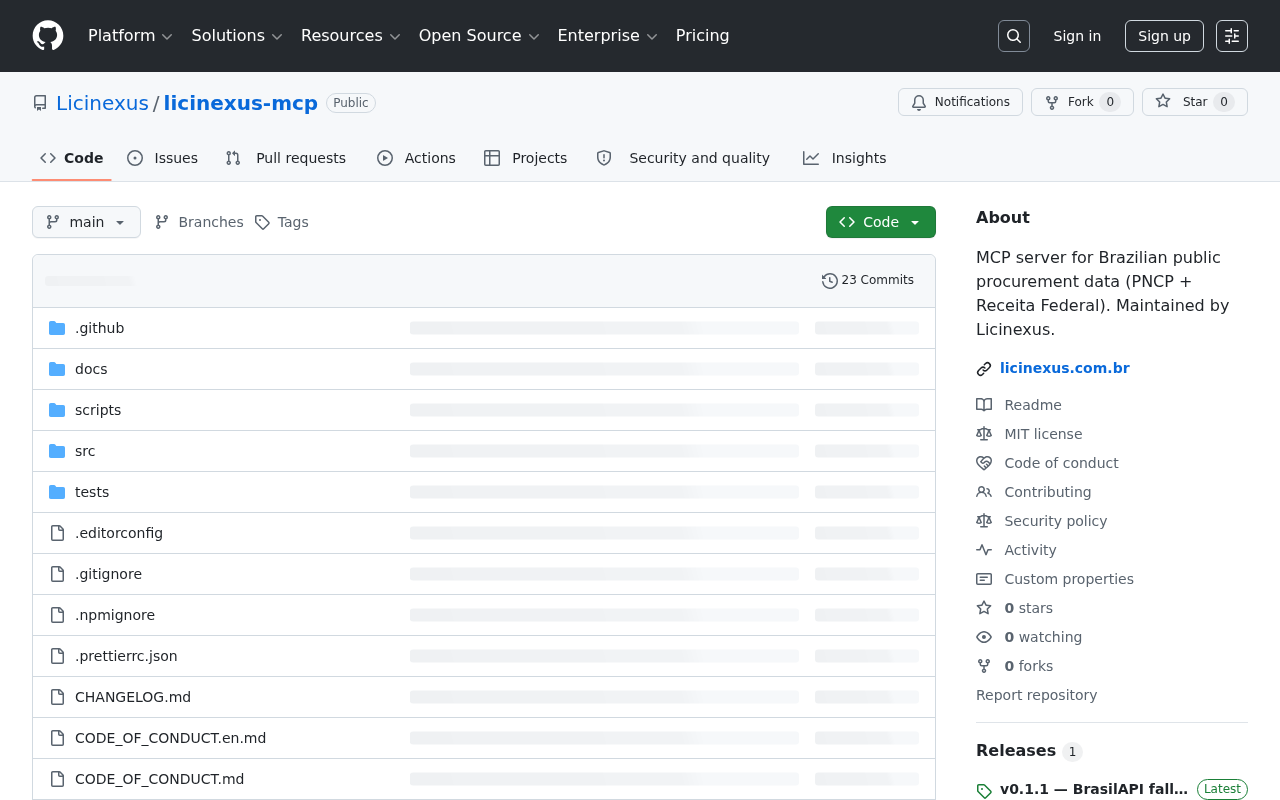Open the CODE_OF_CONDUCT.en.md file
This screenshot has width=1280, height=800.
[x=171, y=738]
